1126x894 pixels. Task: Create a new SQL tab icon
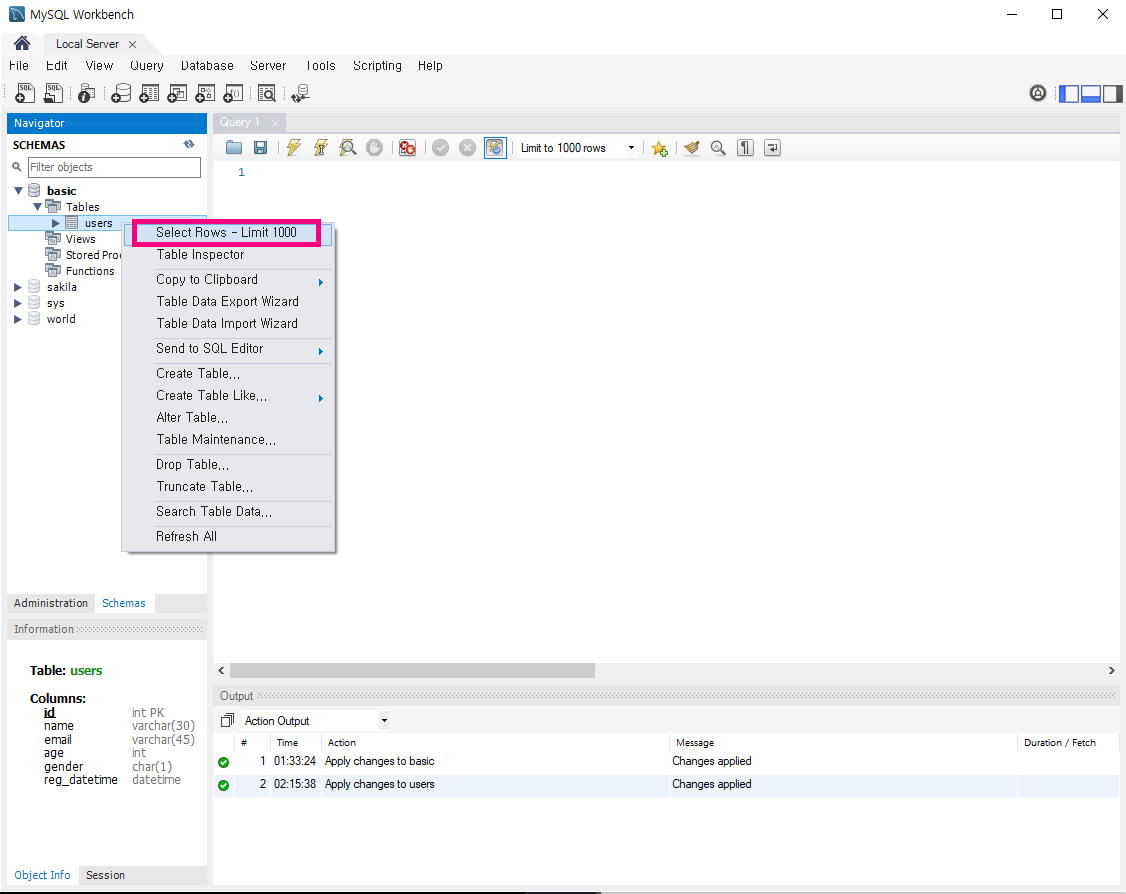pyautogui.click(x=25, y=93)
